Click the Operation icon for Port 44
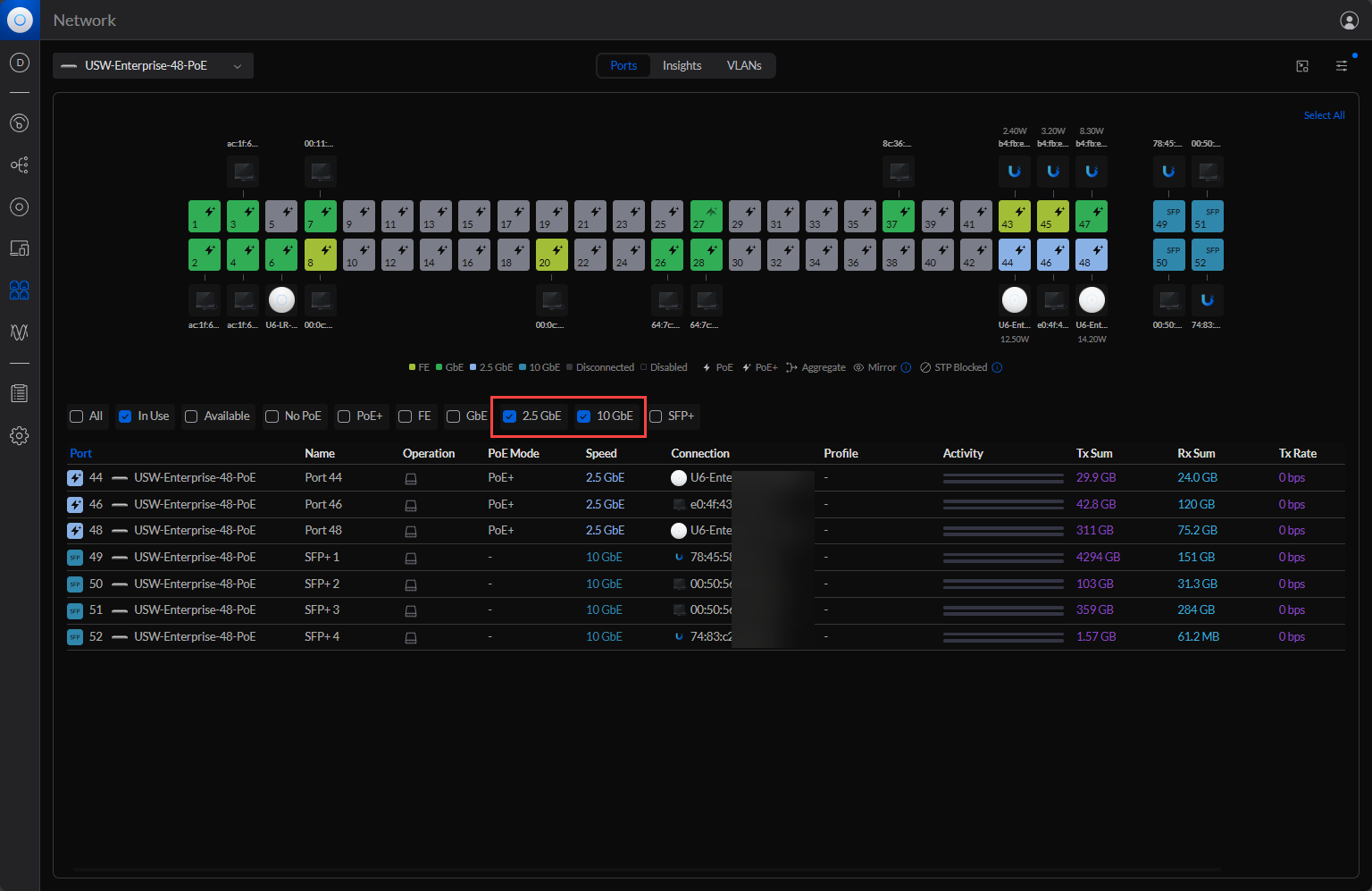Screen dimensions: 1372x891 click(411, 479)
